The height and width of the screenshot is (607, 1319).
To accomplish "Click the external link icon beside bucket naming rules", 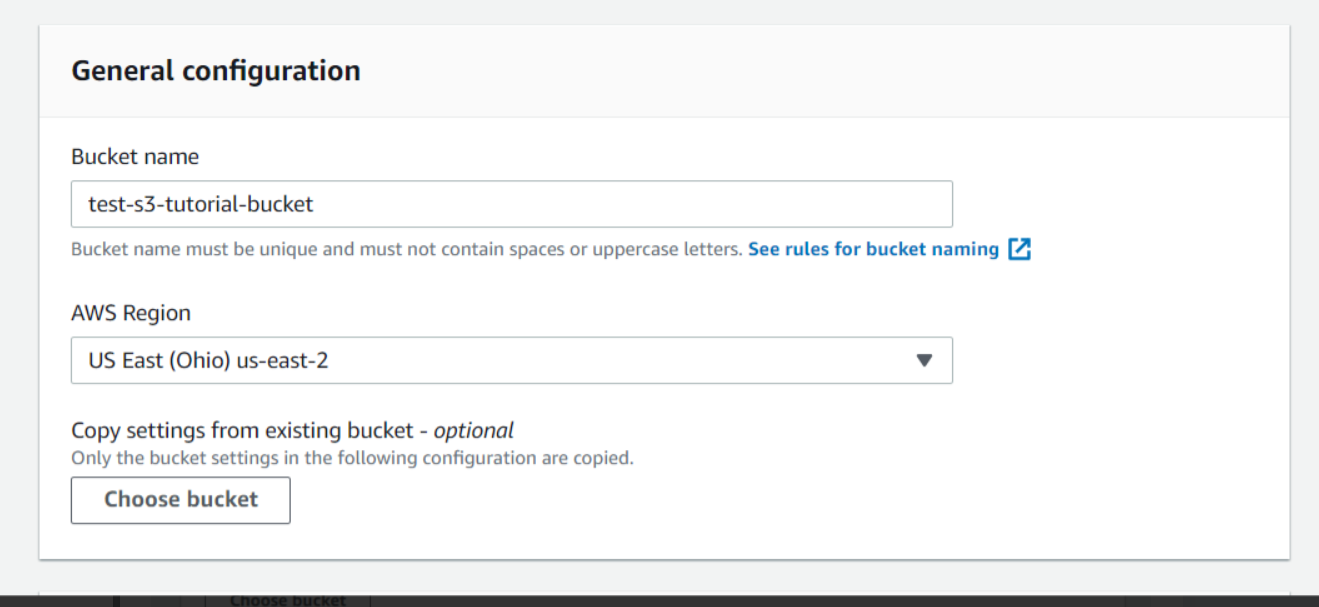I will tap(1019, 249).
